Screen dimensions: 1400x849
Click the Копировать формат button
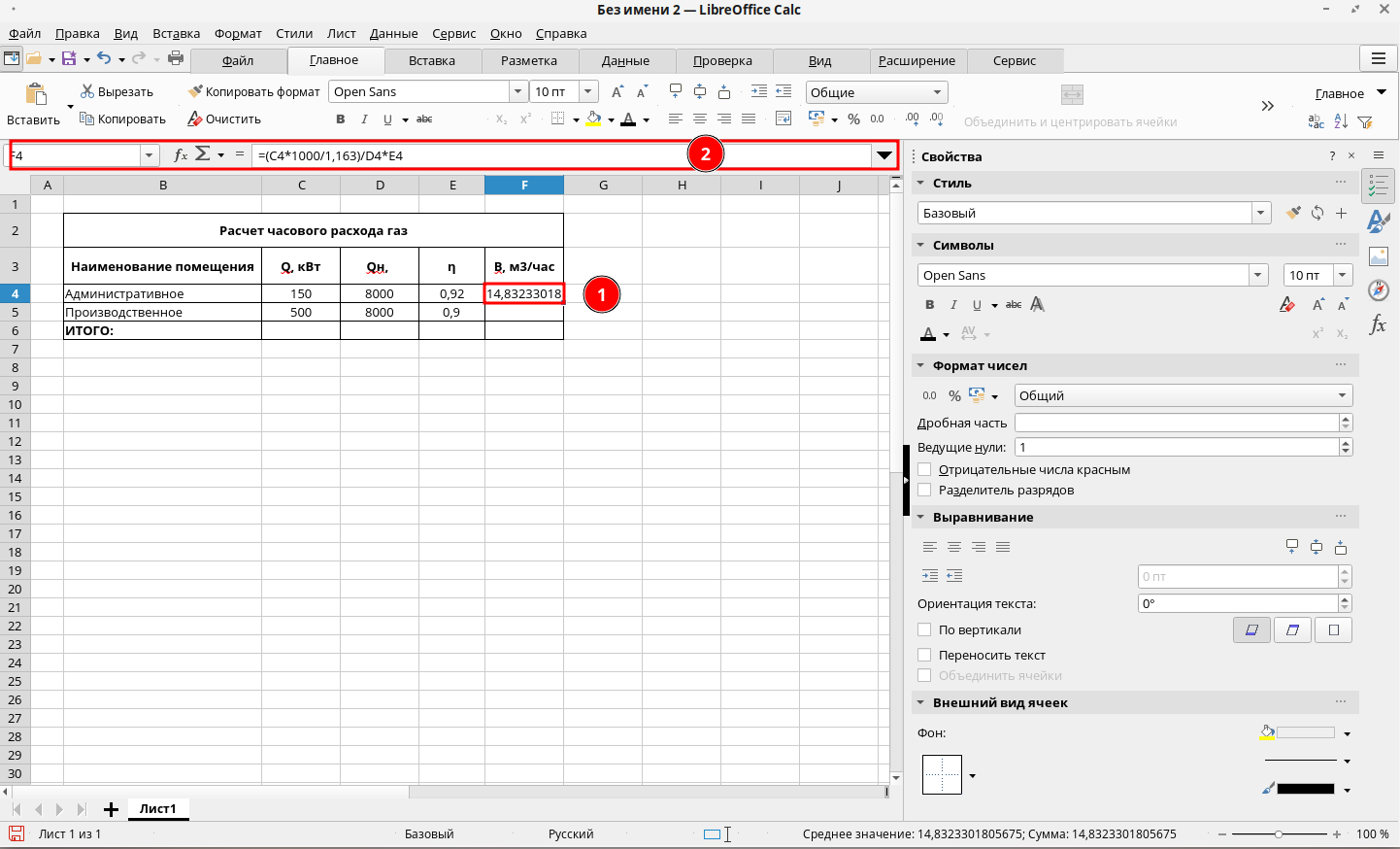pos(253,91)
